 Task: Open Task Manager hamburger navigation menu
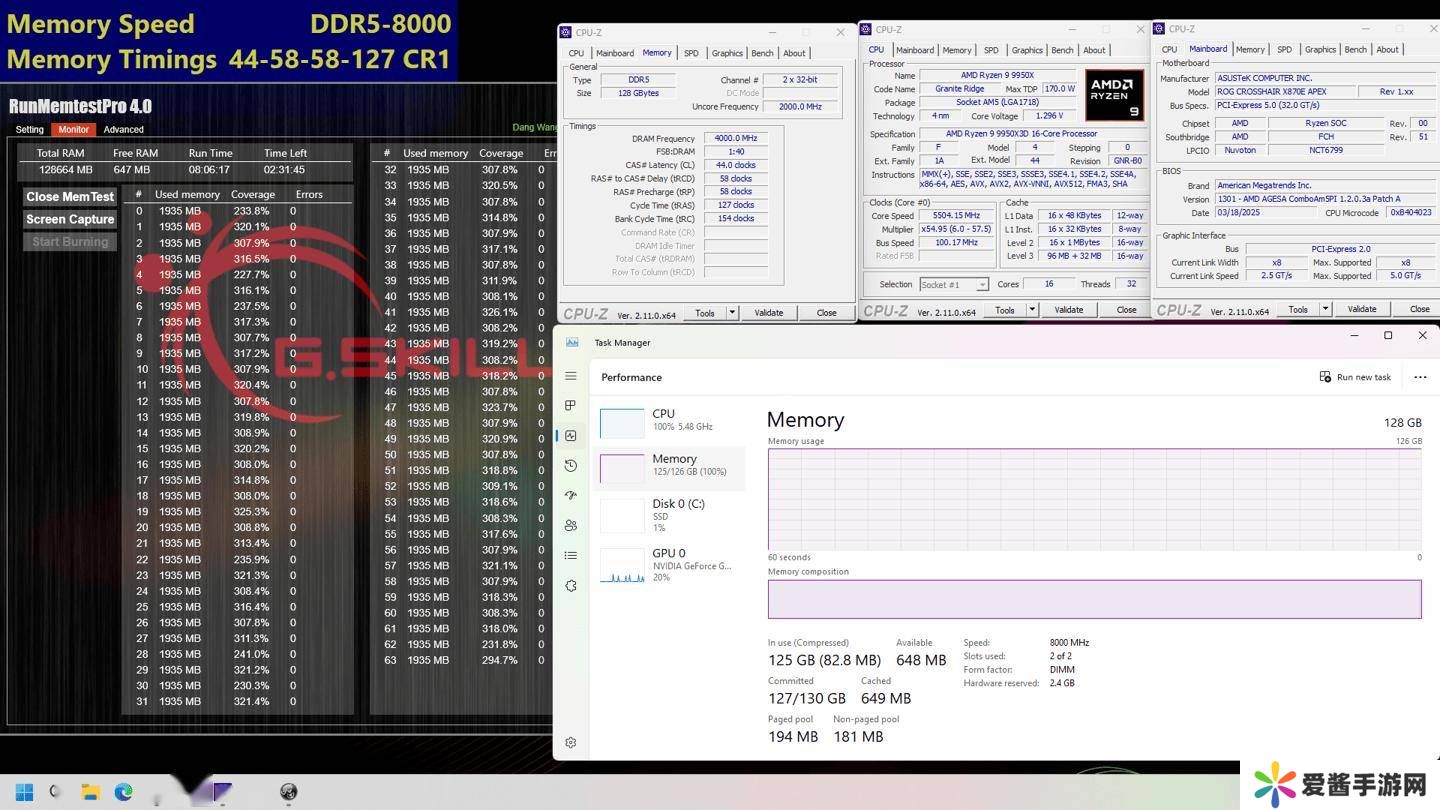[x=571, y=376]
